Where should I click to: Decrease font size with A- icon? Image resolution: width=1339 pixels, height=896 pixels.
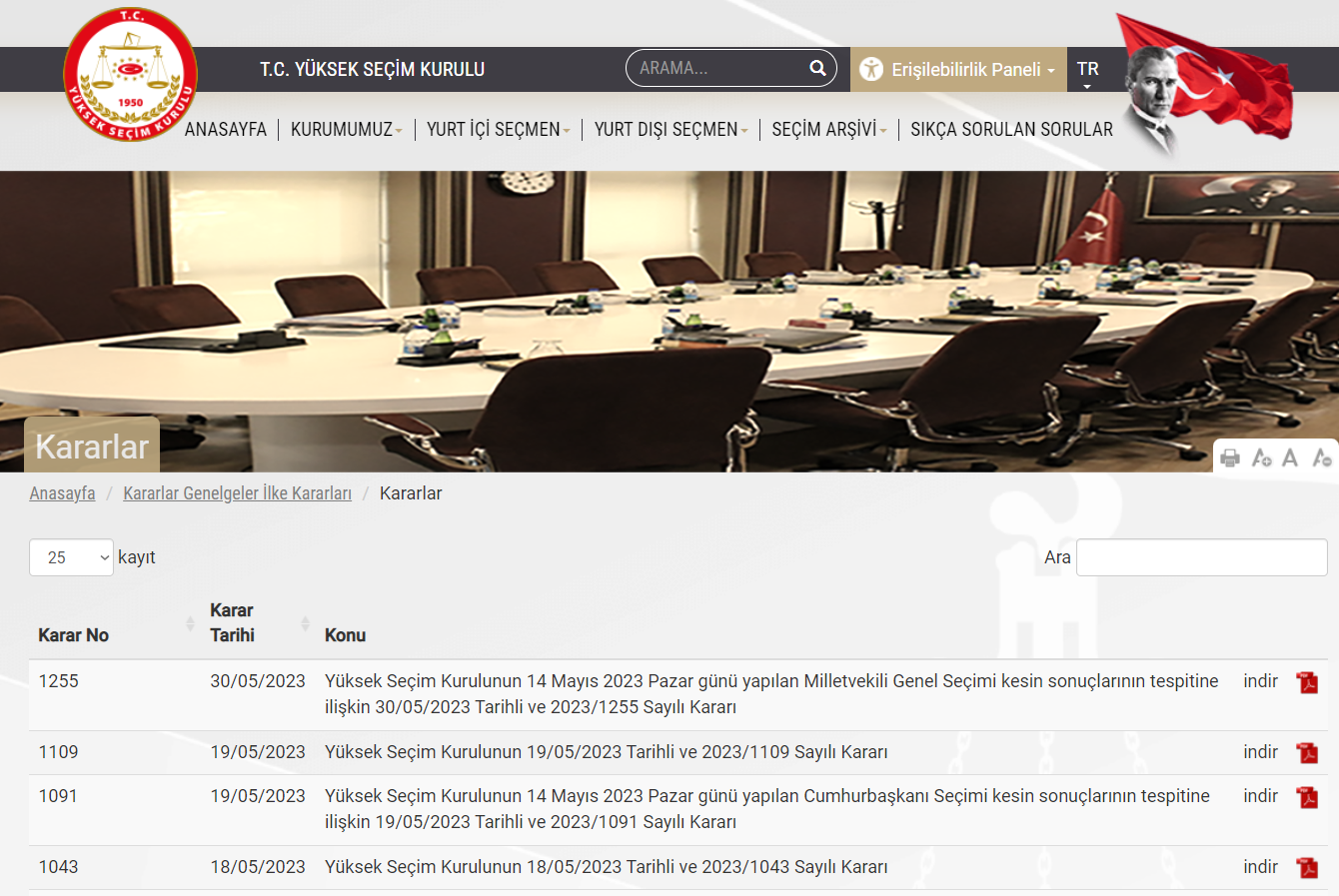(1321, 457)
